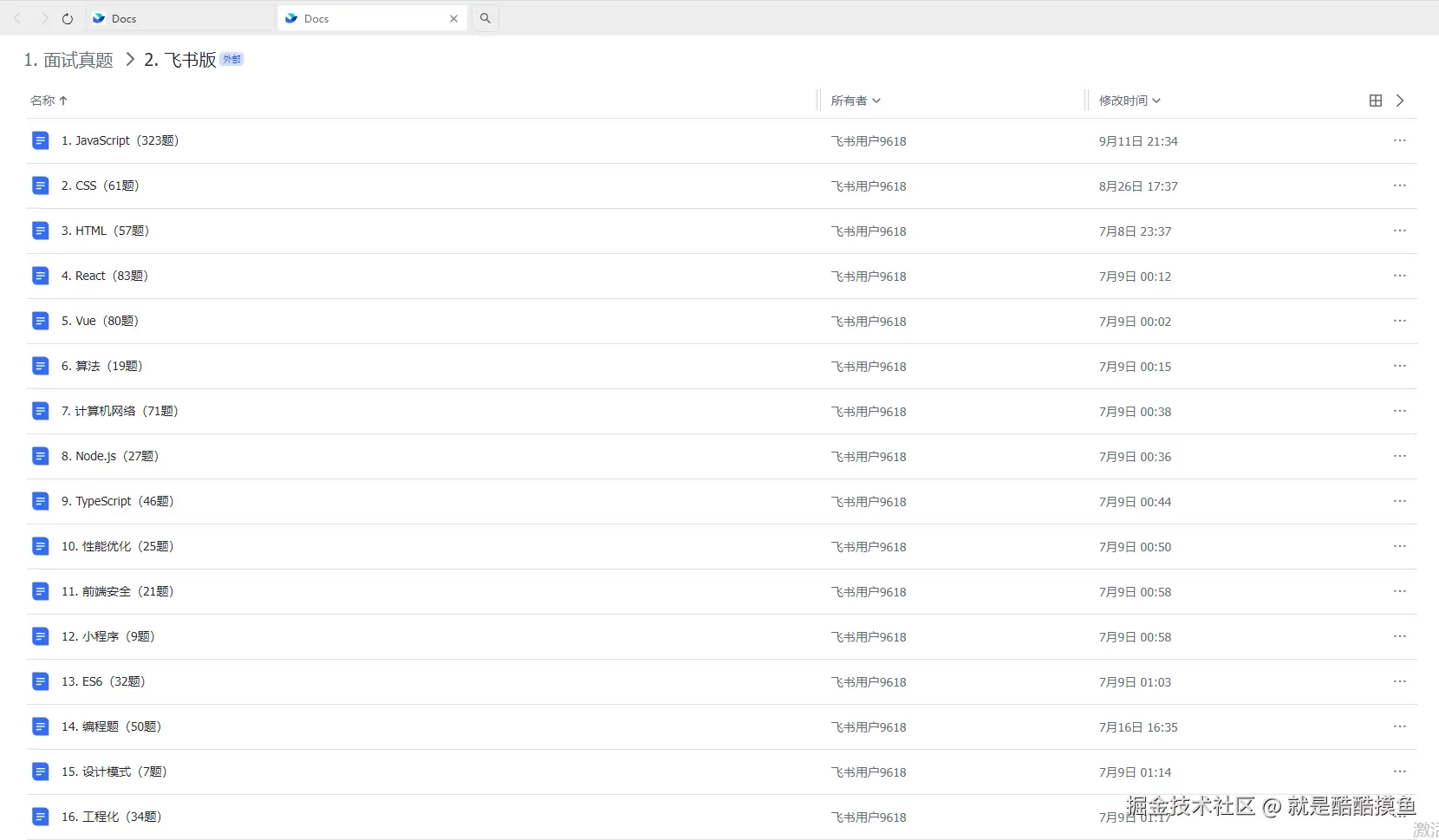Open three-dot menu for TypeScript (46题)
The height and width of the screenshot is (840, 1439).
pos(1399,501)
